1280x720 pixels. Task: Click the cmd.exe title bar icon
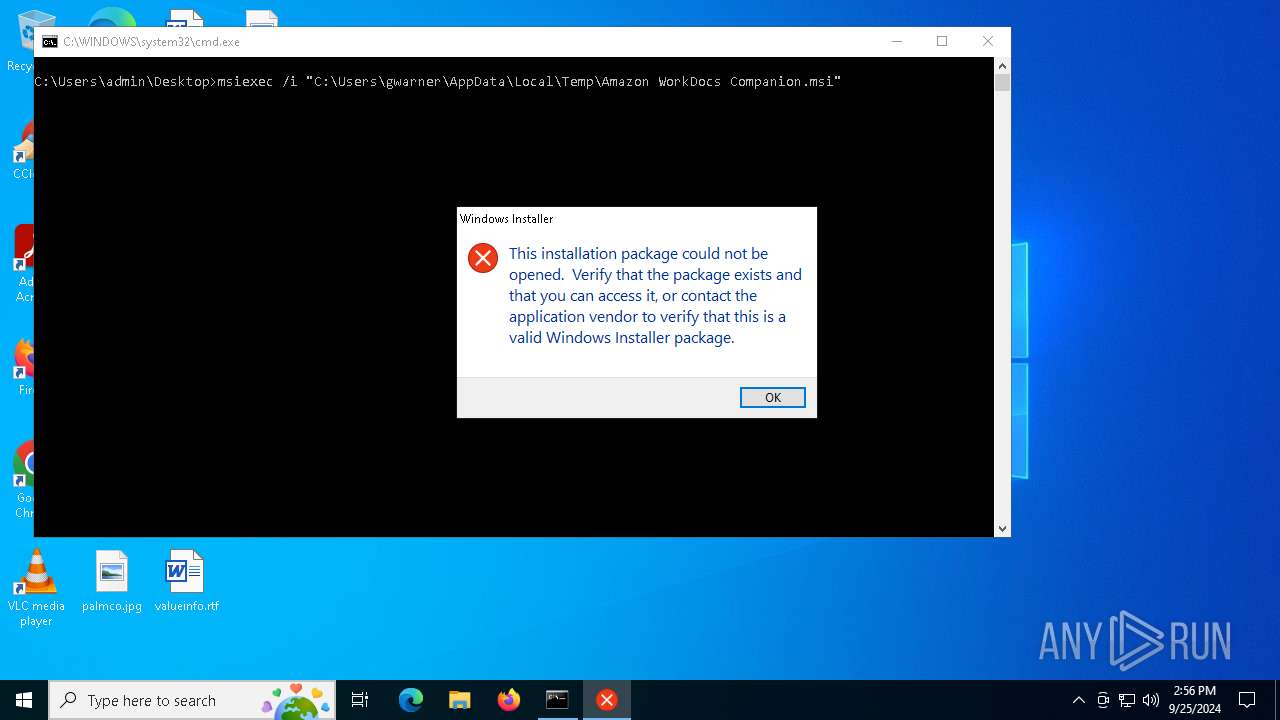(x=49, y=42)
